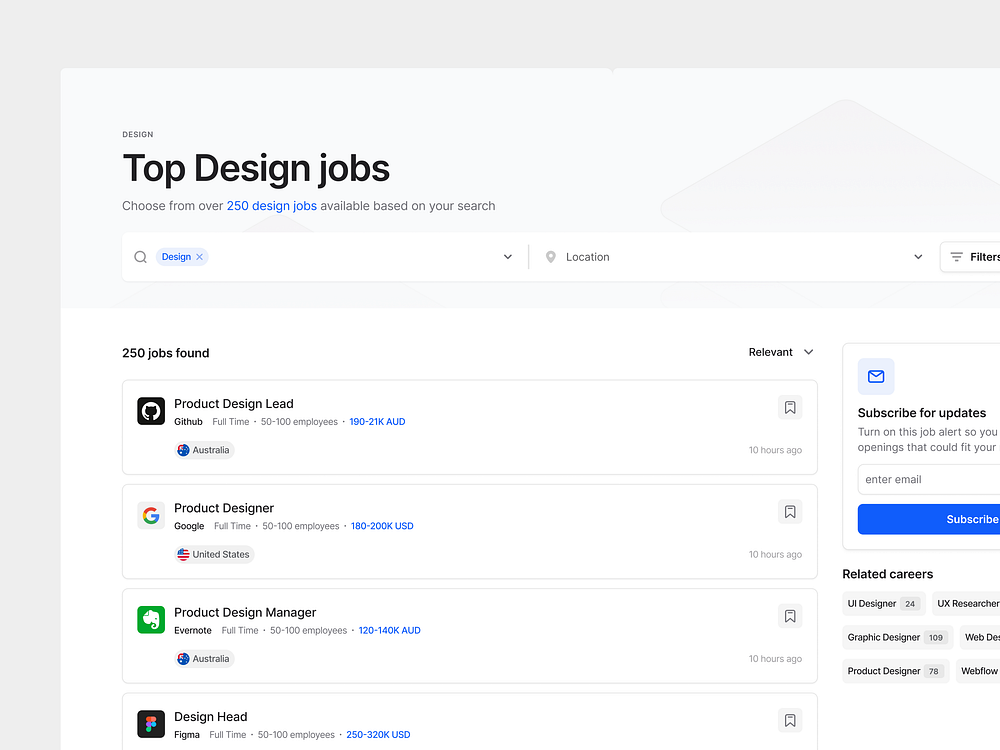Open the Filters button
The image size is (1000, 750).
973,257
